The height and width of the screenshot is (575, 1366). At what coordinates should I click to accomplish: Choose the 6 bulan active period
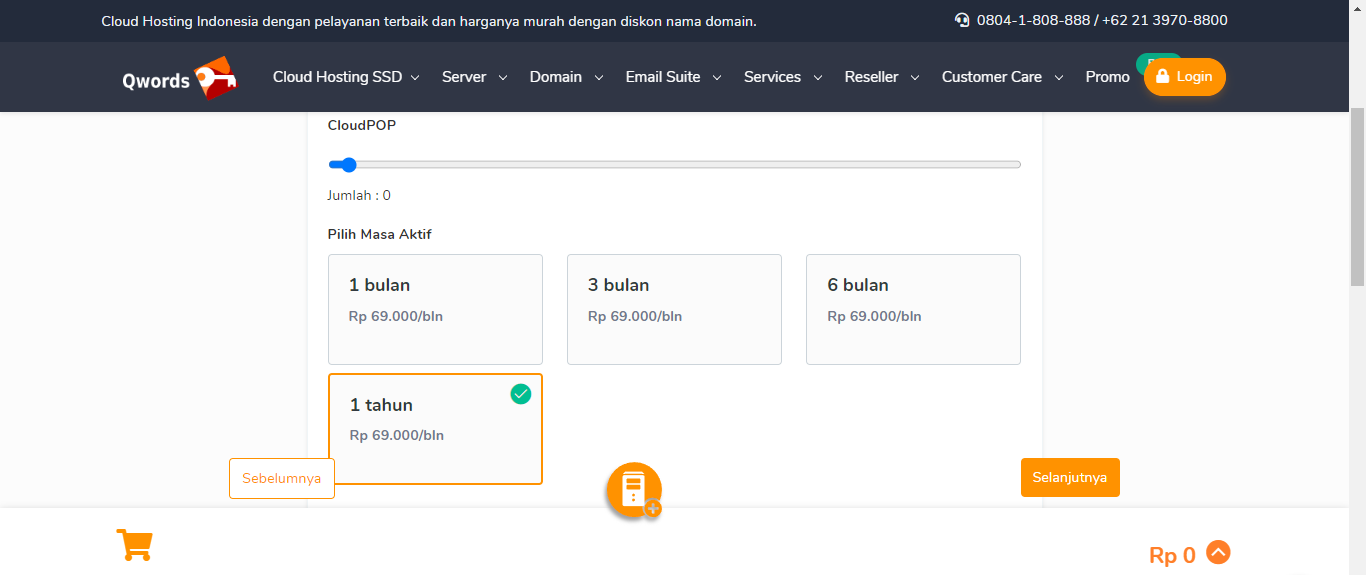(913, 309)
